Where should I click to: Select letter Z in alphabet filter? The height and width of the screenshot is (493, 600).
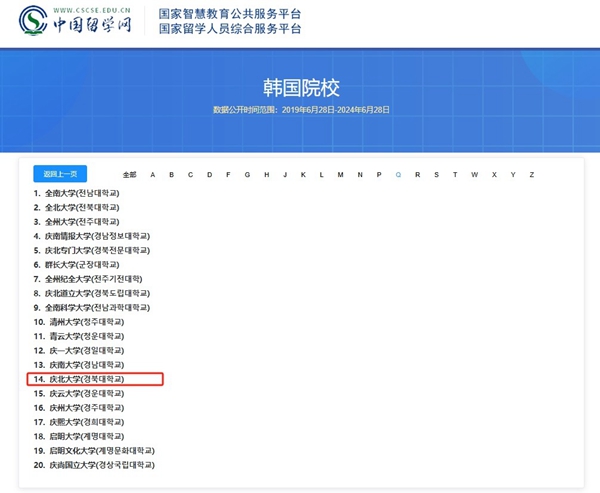(x=532, y=175)
